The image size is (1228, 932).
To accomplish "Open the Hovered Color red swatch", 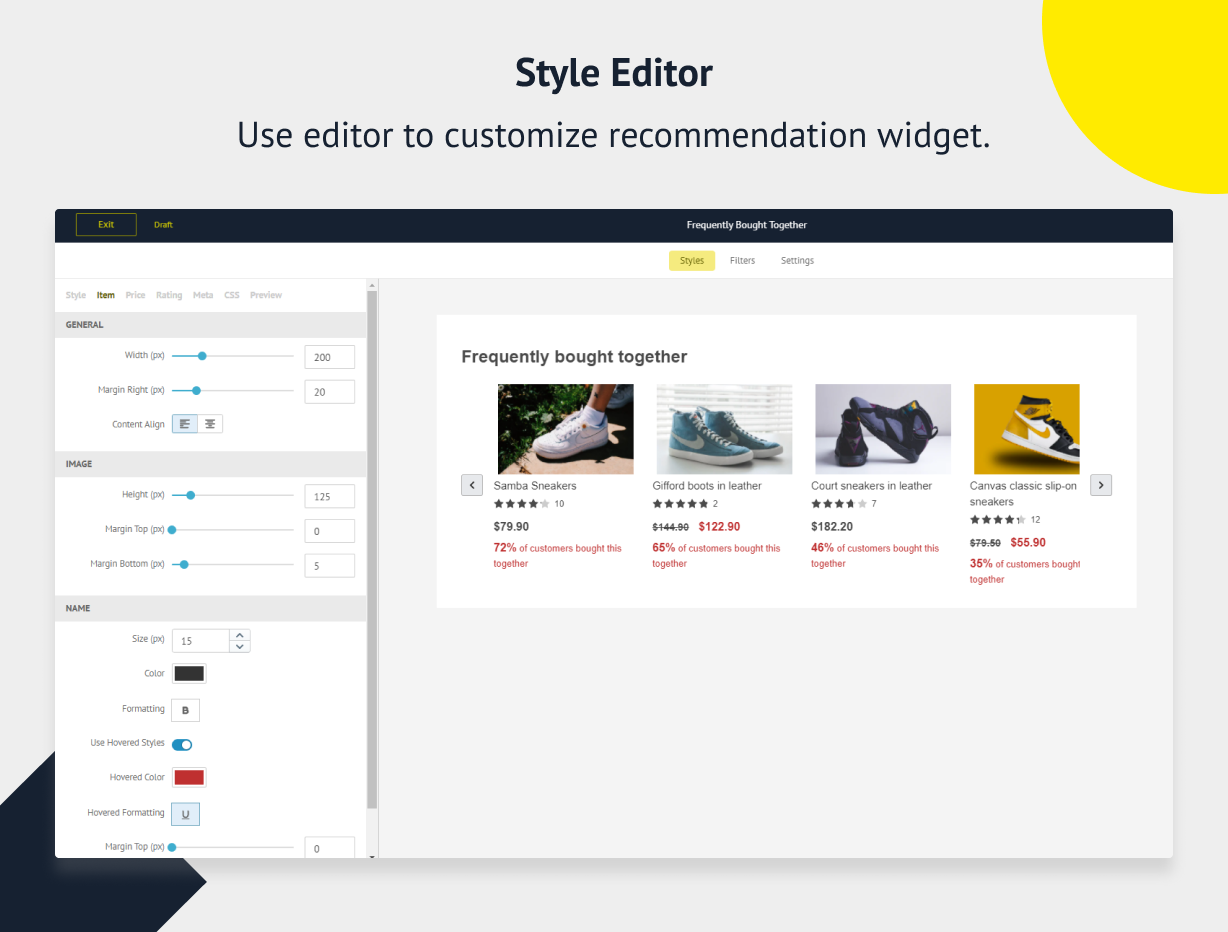I will coord(189,778).
